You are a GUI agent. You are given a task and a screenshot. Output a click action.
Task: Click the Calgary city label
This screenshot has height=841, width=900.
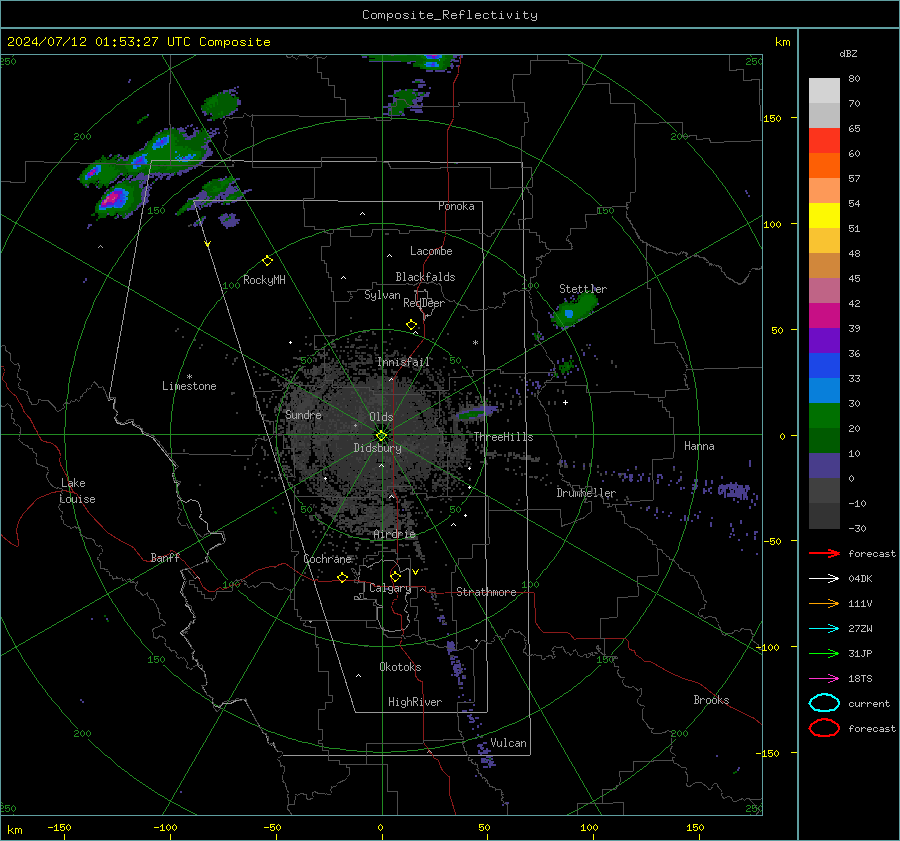pos(390,588)
